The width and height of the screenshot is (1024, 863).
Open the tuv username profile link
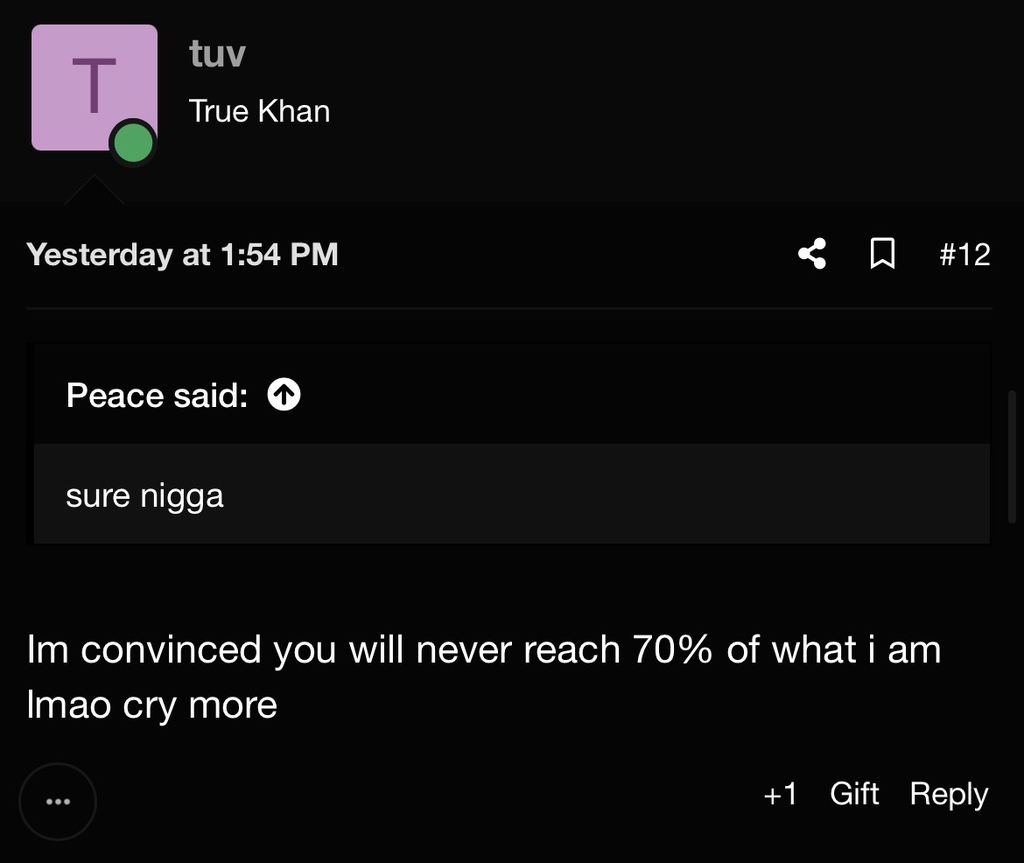[217, 54]
